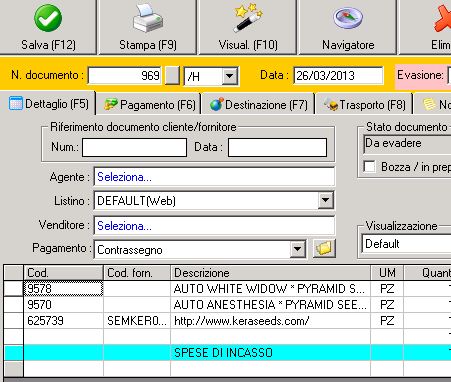Click the row selector of the 9578 row
451x382 pixels.
click(x=14, y=289)
